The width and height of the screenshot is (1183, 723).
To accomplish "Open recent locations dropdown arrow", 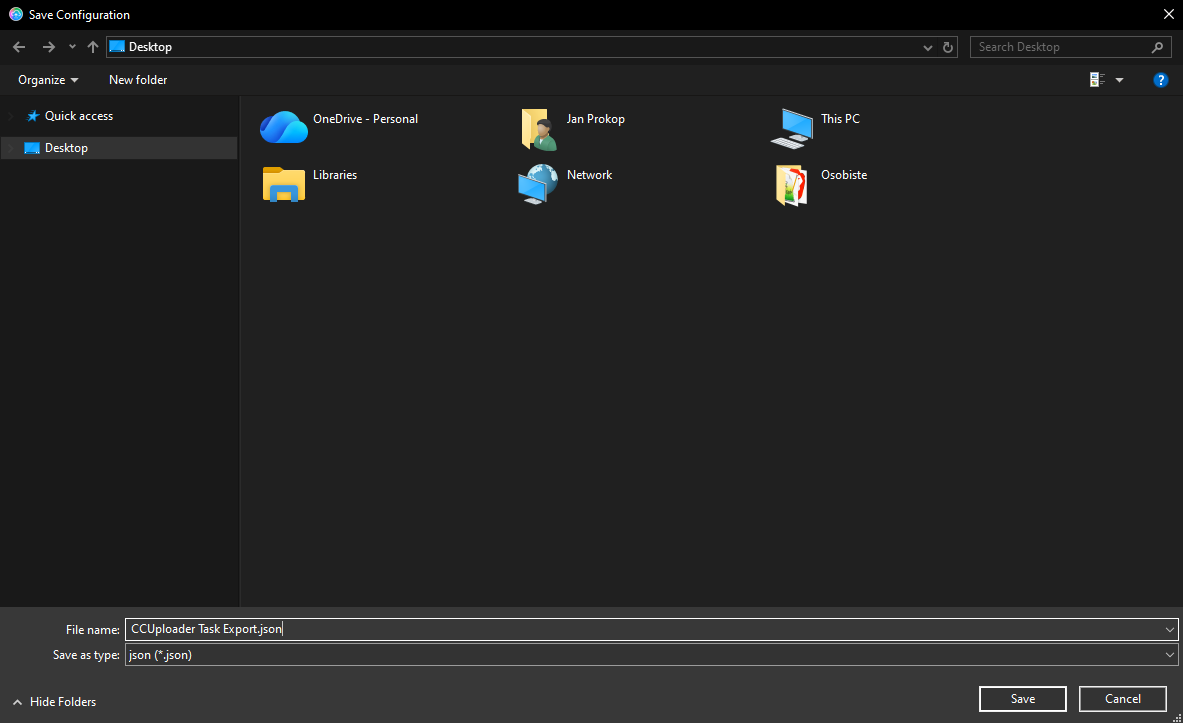I will [x=72, y=47].
